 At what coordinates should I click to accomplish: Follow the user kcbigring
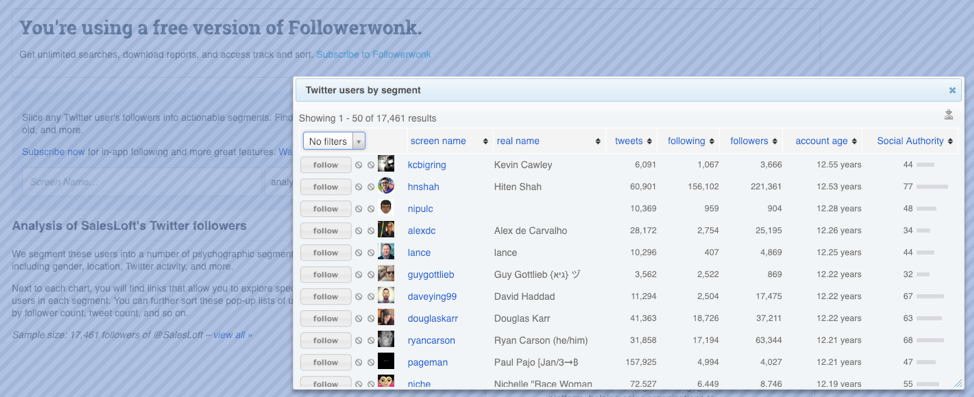pos(325,165)
